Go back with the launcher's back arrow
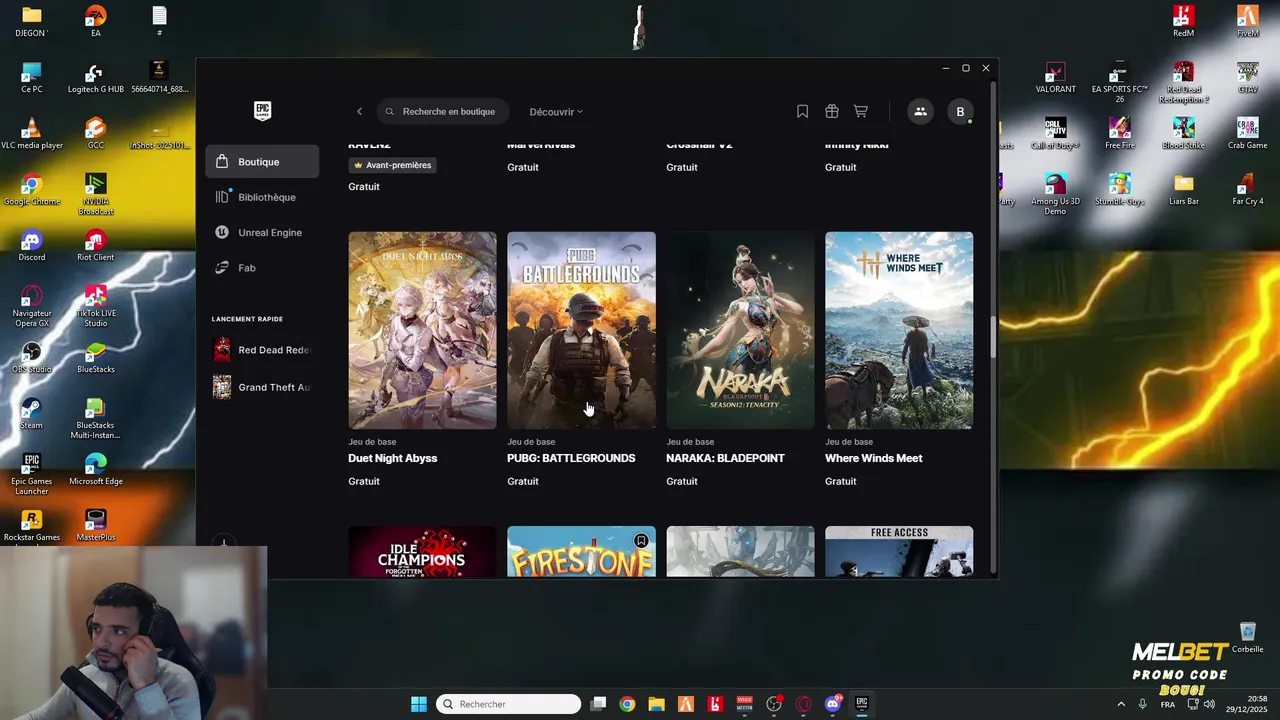1280x720 pixels. (x=359, y=111)
